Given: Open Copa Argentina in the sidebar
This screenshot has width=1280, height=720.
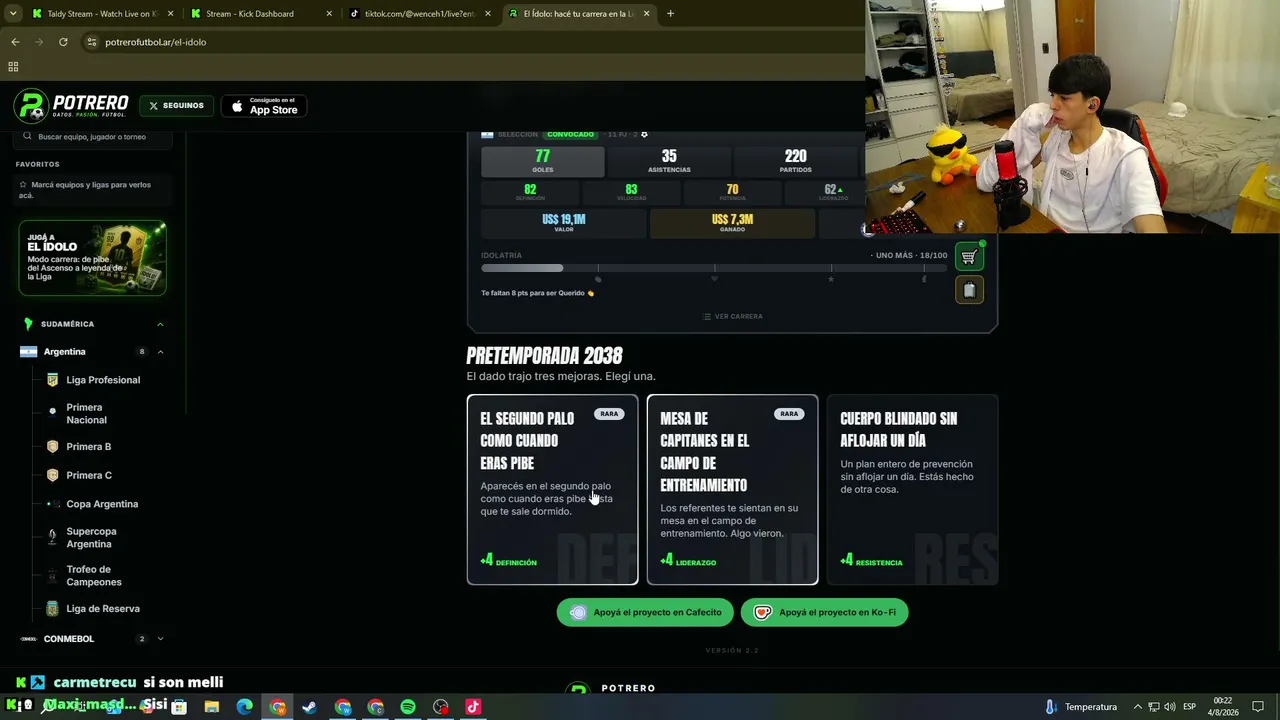Looking at the screenshot, I should [102, 504].
